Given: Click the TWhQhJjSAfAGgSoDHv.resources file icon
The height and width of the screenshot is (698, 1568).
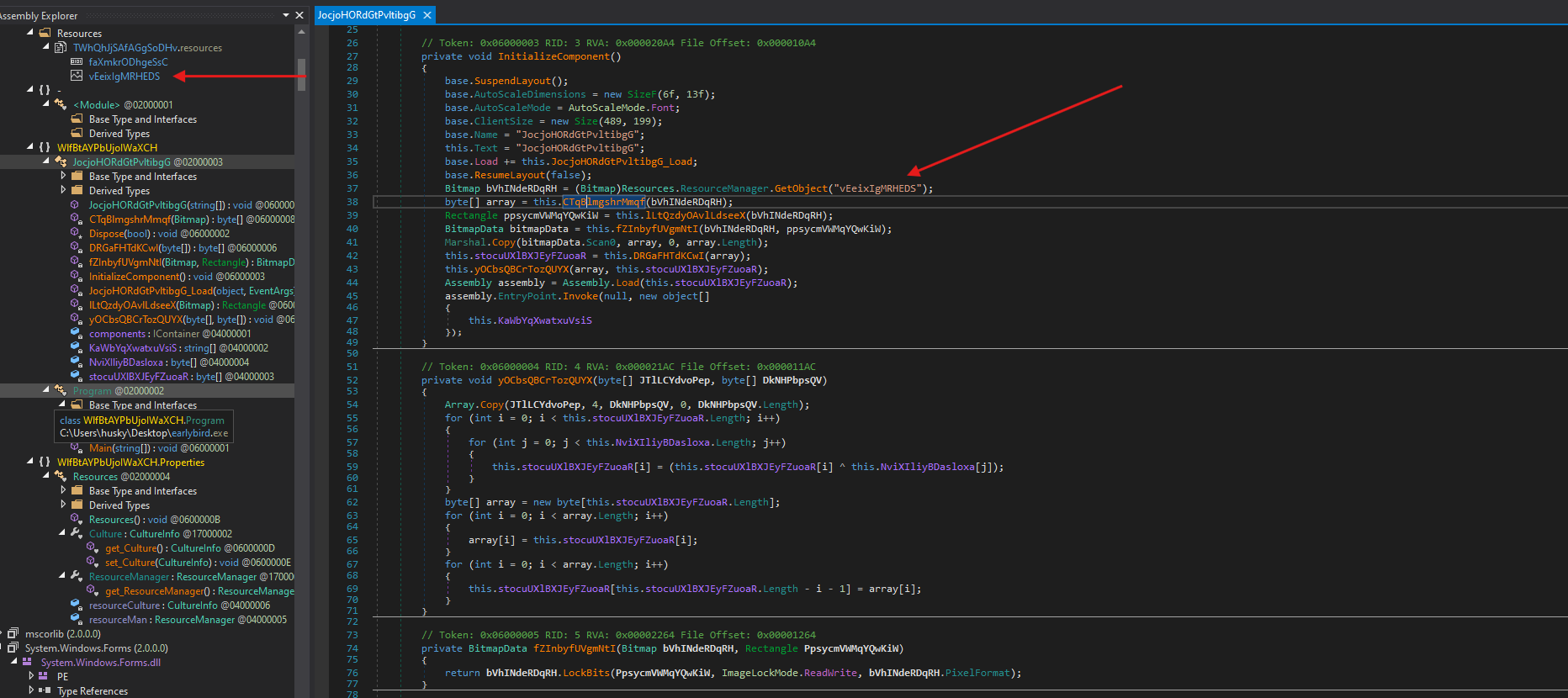Looking at the screenshot, I should coord(61,47).
